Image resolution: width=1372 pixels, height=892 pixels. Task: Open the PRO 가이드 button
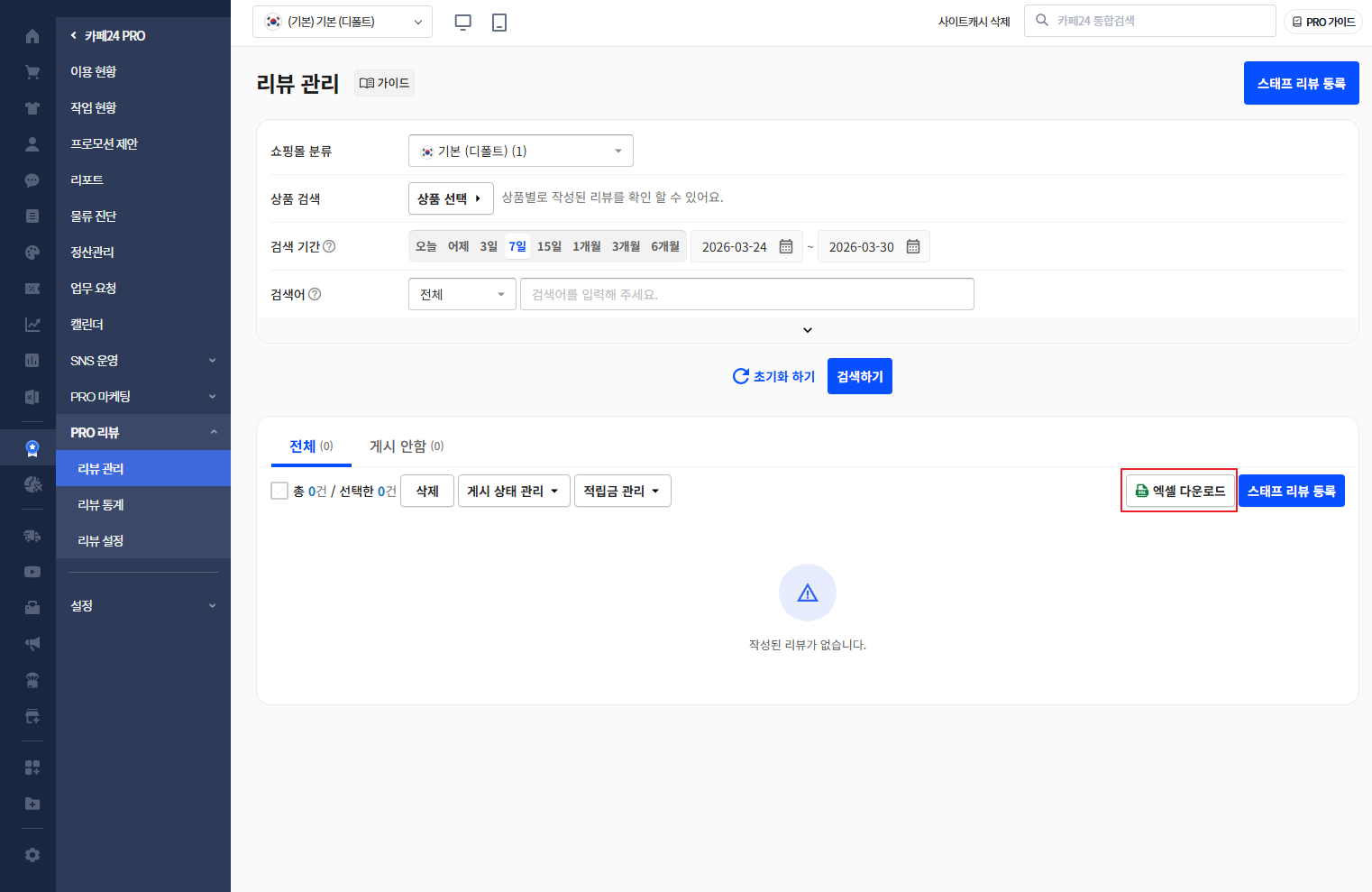point(1322,22)
